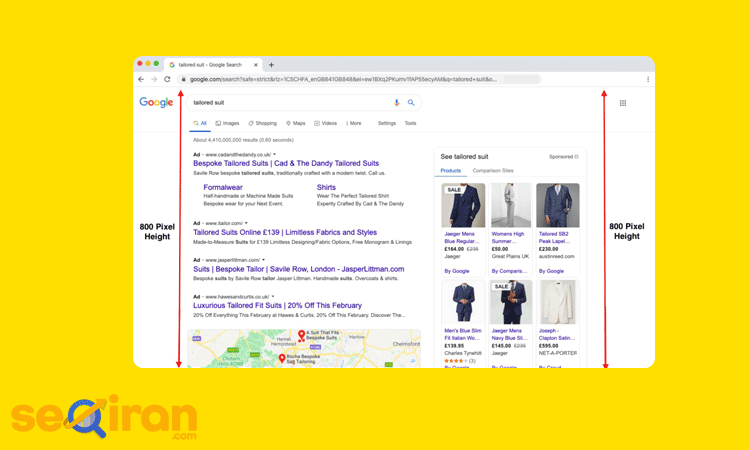This screenshot has height=450, width=750.
Task: Click the Joseph Clapton Satin jacket image
Action: pos(558,302)
